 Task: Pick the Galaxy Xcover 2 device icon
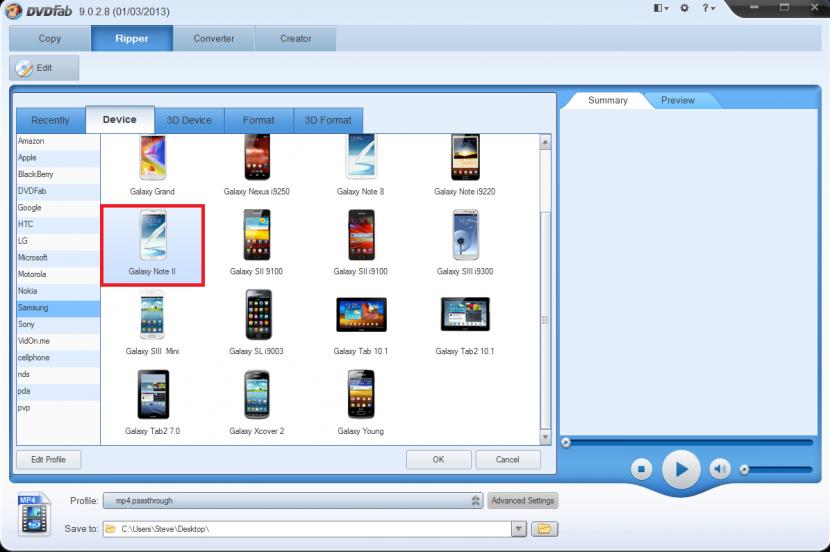pos(258,395)
